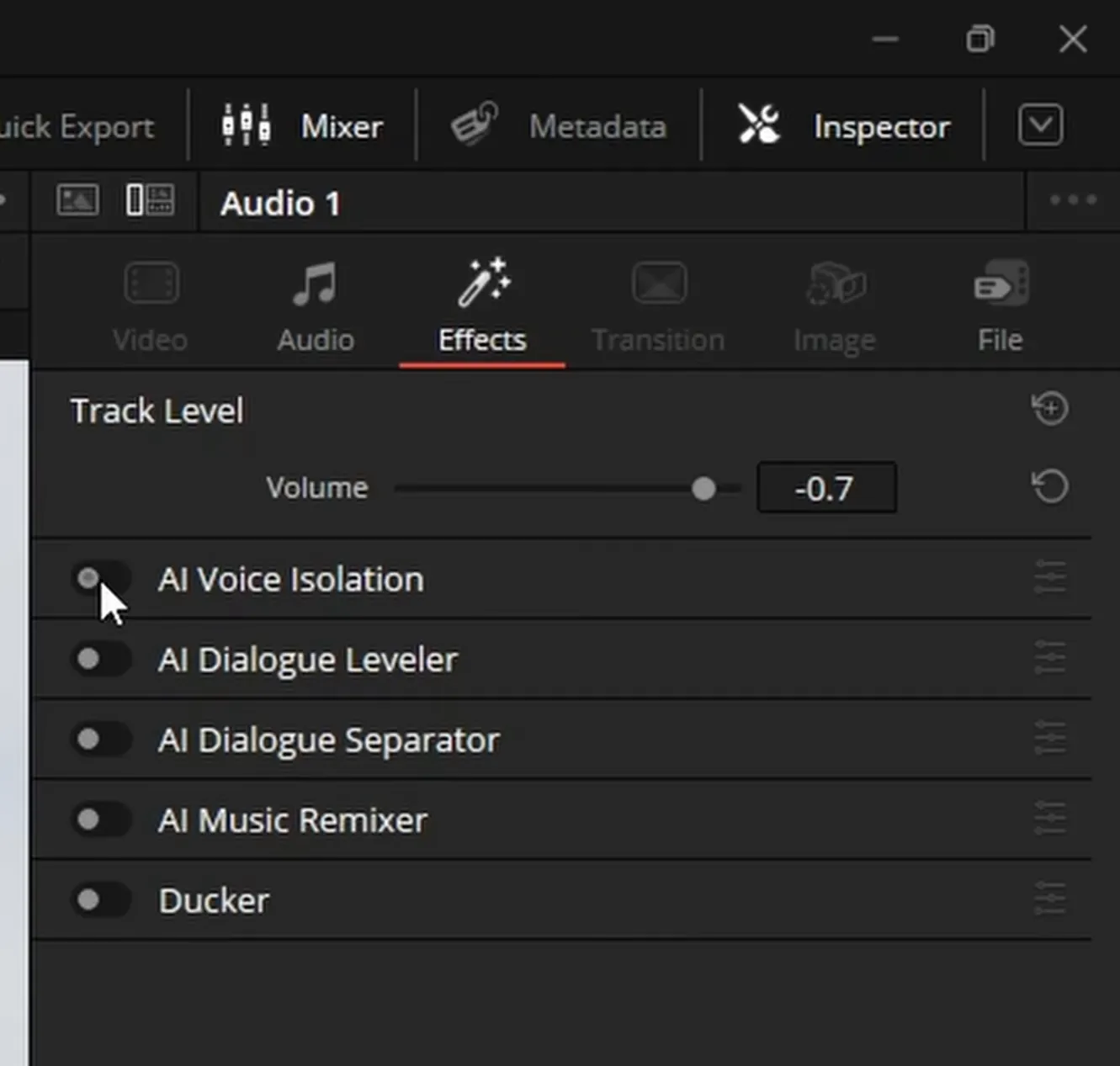
Task: Toggle the Inspector panel
Action: click(x=843, y=126)
